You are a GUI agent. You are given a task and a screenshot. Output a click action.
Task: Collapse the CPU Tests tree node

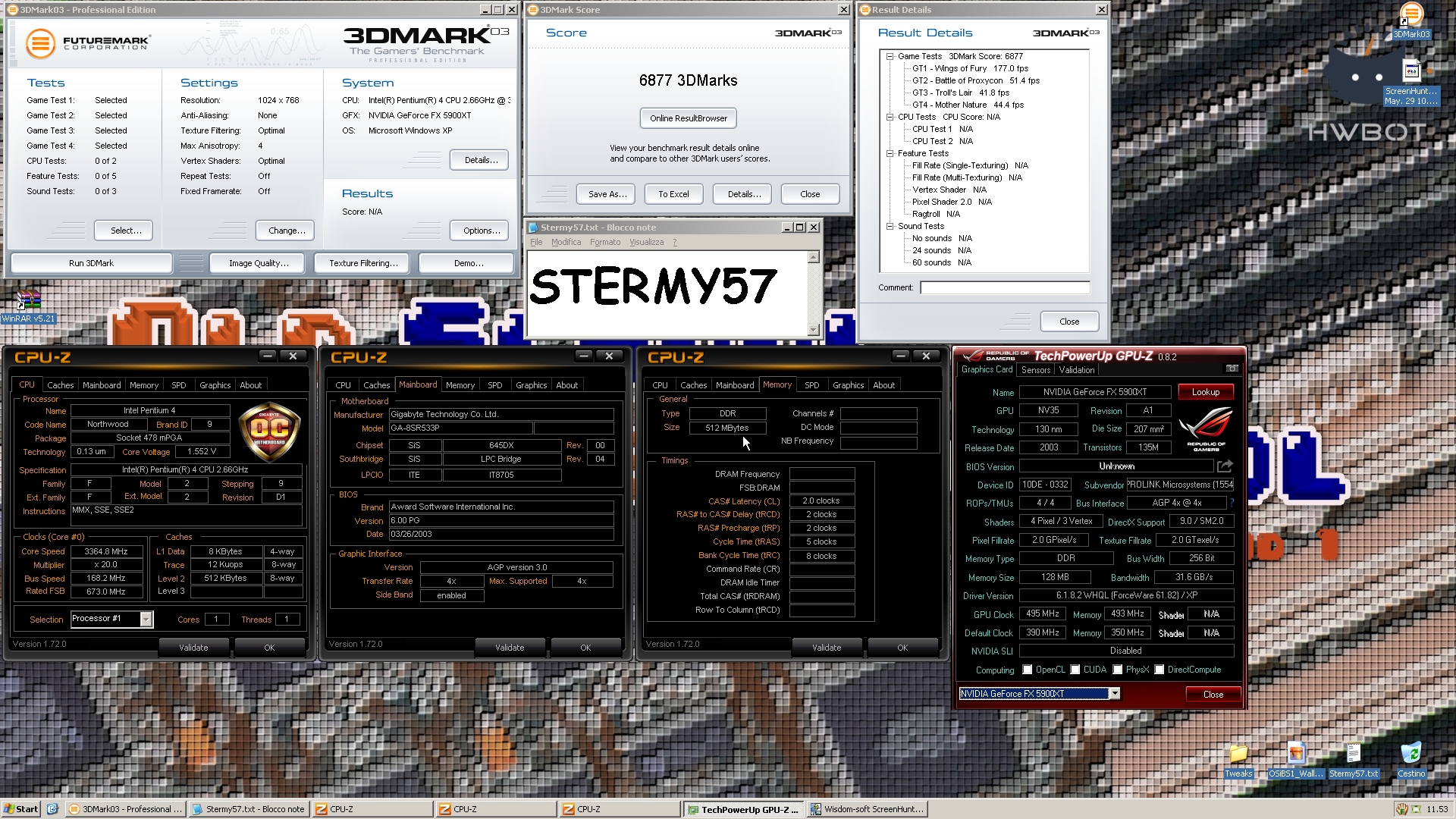click(890, 117)
